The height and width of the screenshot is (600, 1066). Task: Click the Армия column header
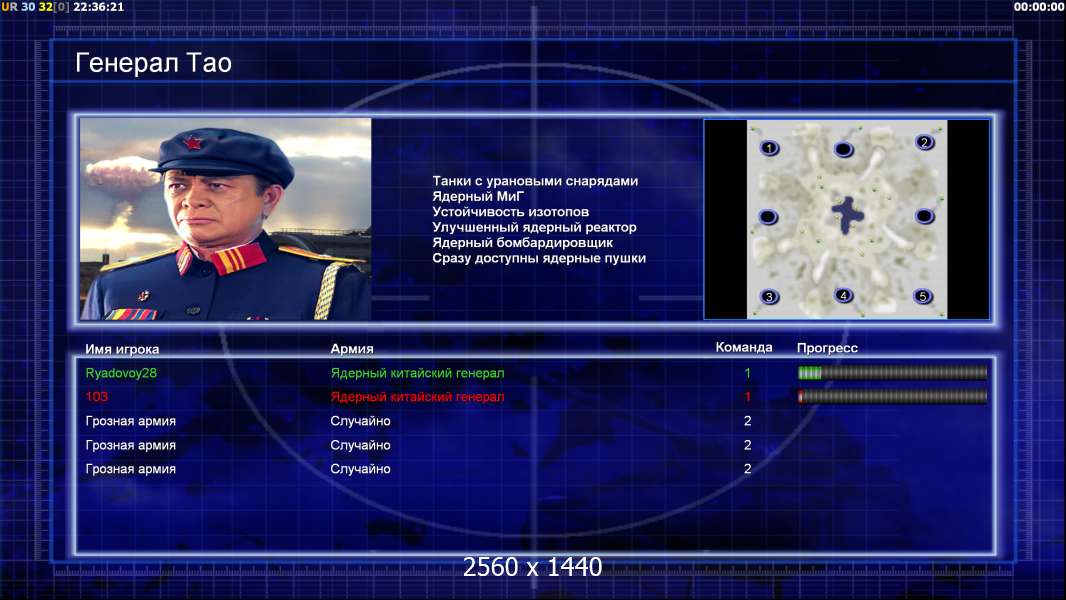click(x=352, y=349)
